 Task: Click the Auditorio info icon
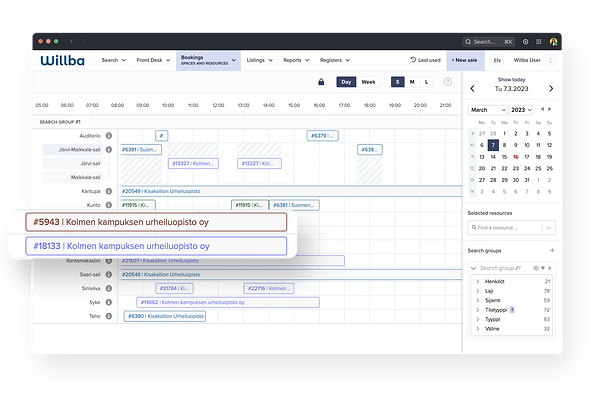click(x=109, y=136)
